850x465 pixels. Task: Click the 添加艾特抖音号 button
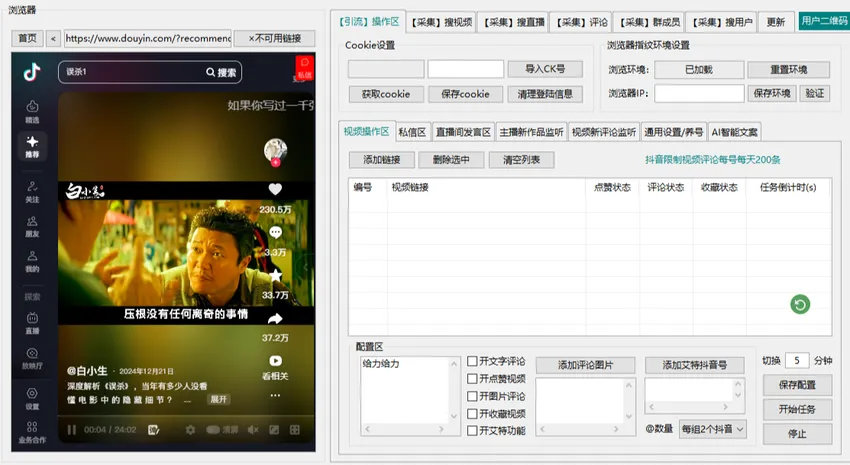695,365
